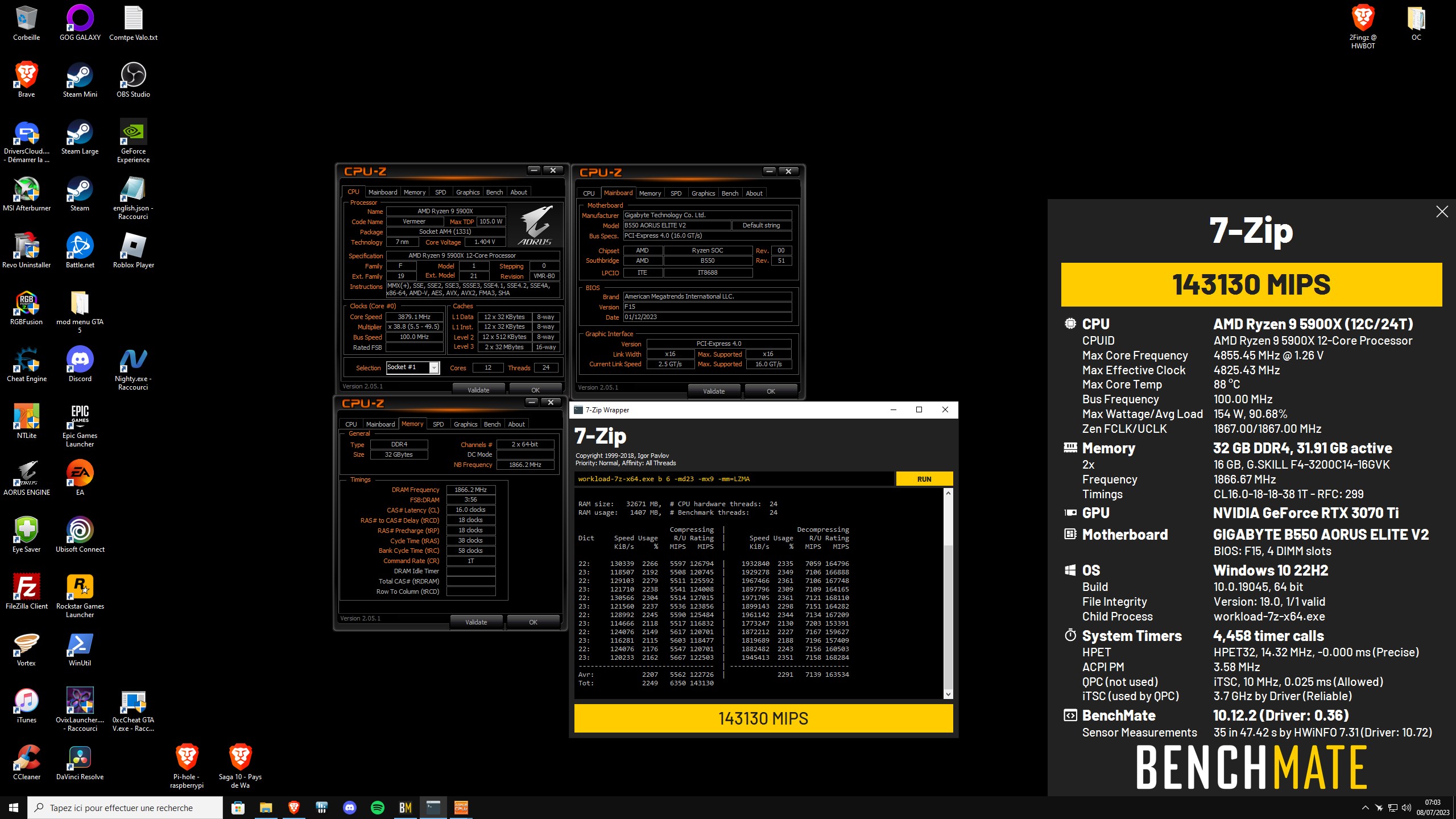This screenshot has width=1456, height=819.
Task: Minimize the memory CPU-Z window
Action: pyautogui.click(x=531, y=402)
